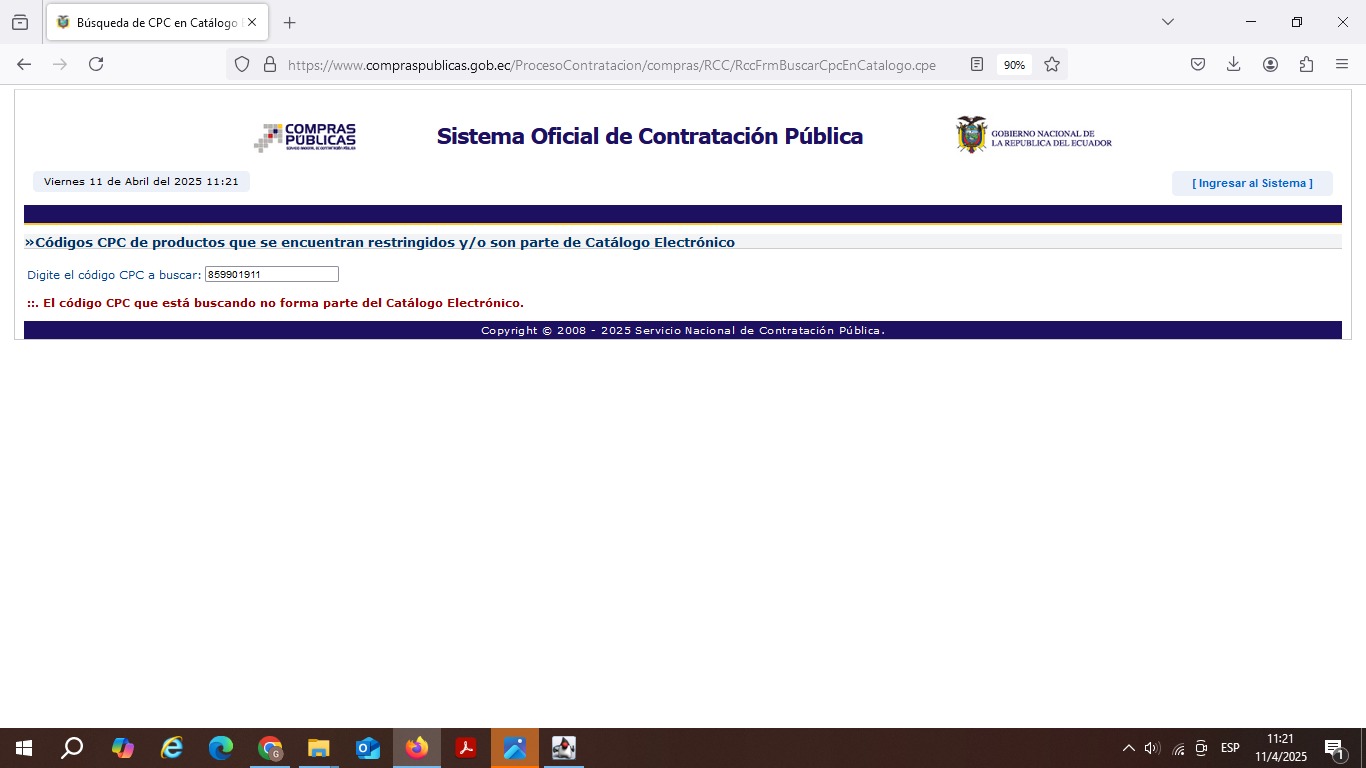Open Adobe Acrobat from the taskbar

pyautogui.click(x=466, y=748)
